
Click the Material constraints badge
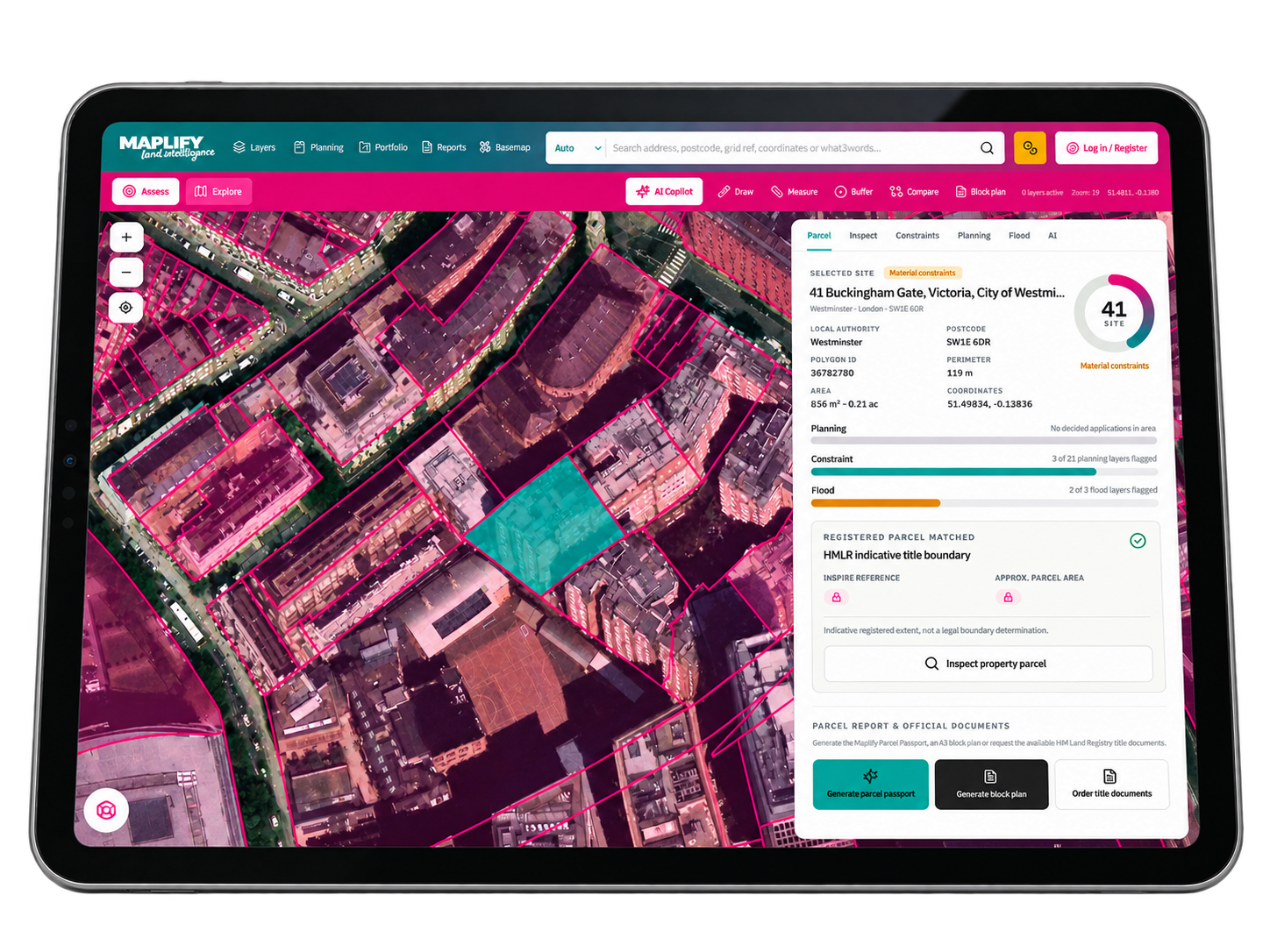click(x=923, y=274)
